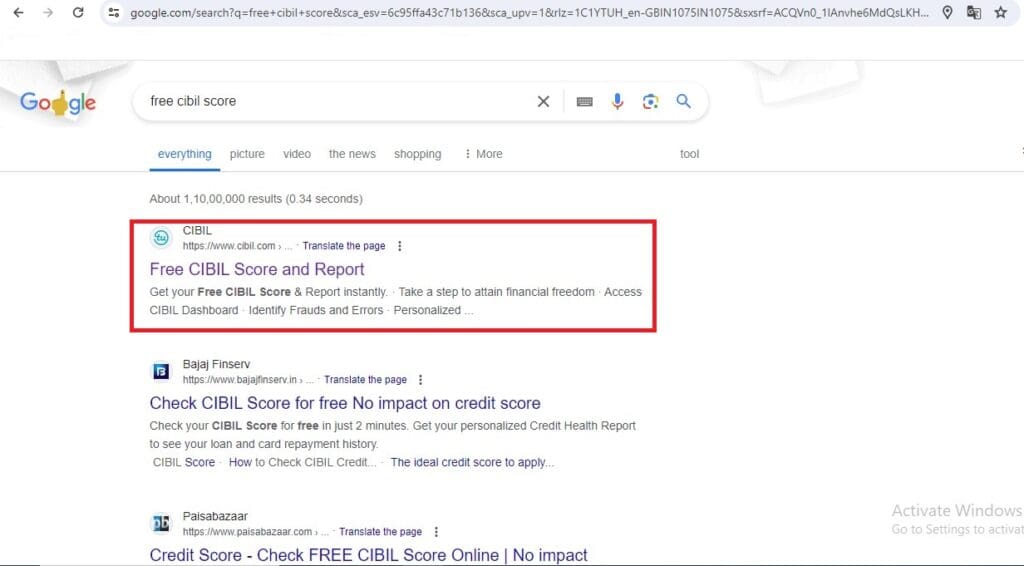Start voice search with microphone icon
The height and width of the screenshot is (566, 1024).
coord(617,101)
